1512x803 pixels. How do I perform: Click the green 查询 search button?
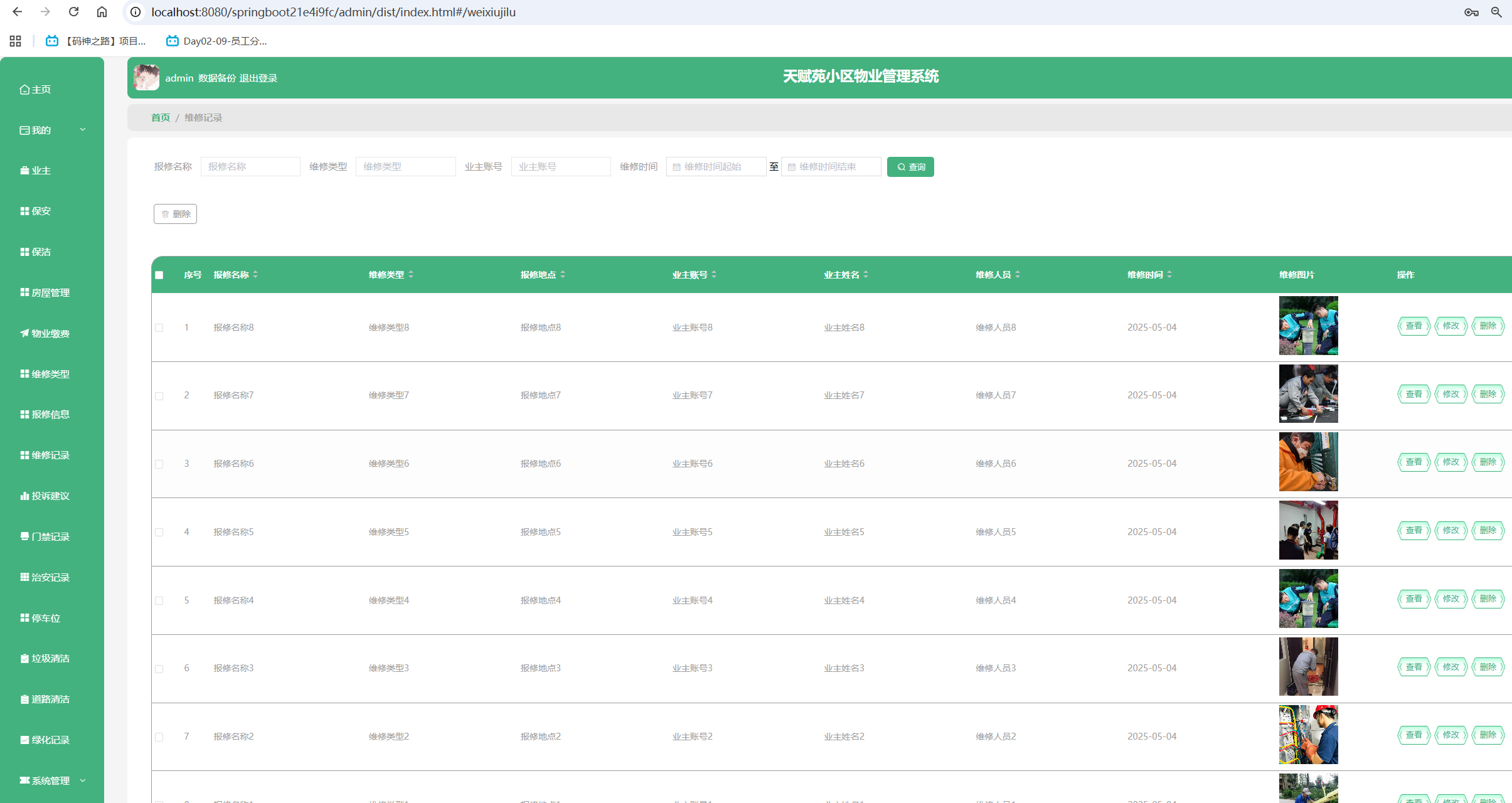910,167
